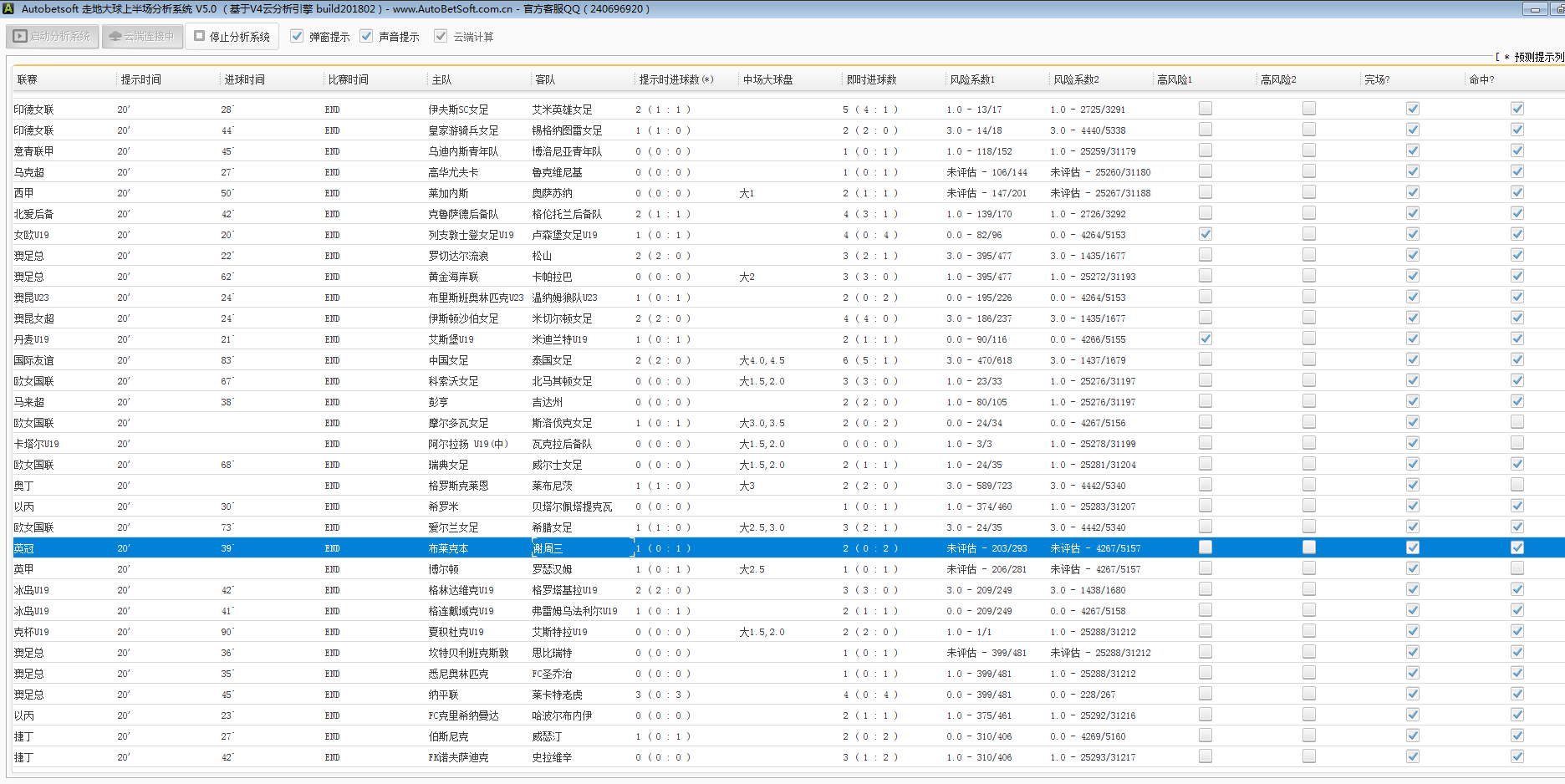Check the 高风险2 box in the 中国女足 row
Screen dimensions: 1565x784
pyautogui.click(x=1308, y=359)
